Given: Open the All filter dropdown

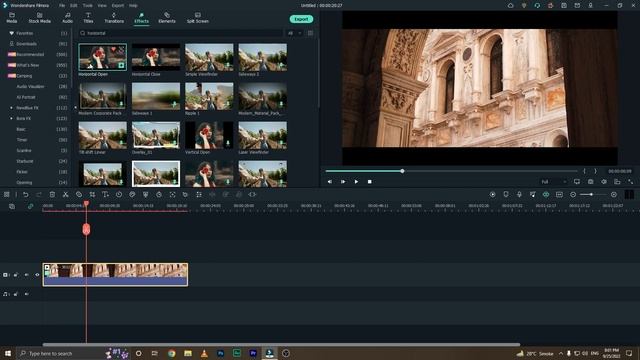Looking at the screenshot, I should tap(295, 33).
